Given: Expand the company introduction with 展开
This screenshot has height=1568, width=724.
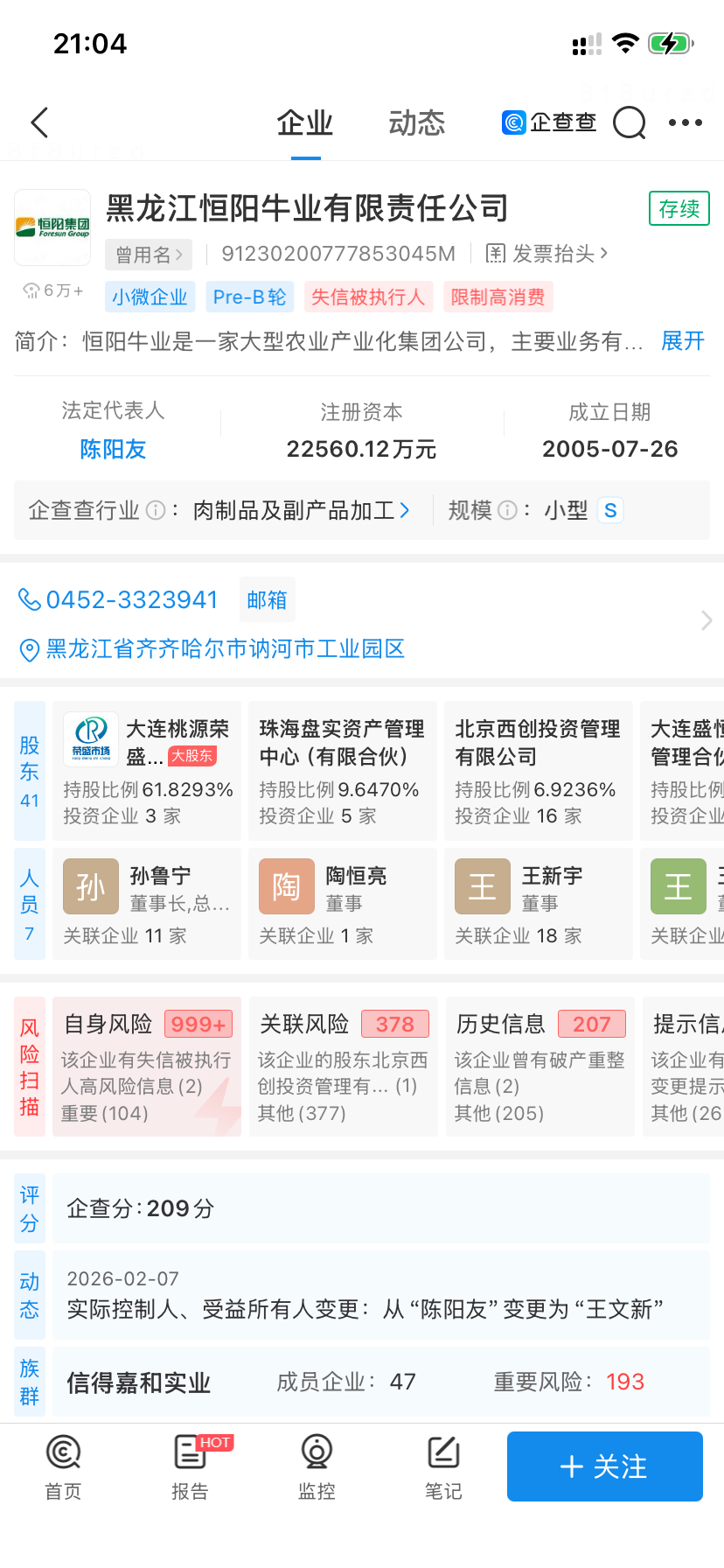Looking at the screenshot, I should (x=683, y=340).
